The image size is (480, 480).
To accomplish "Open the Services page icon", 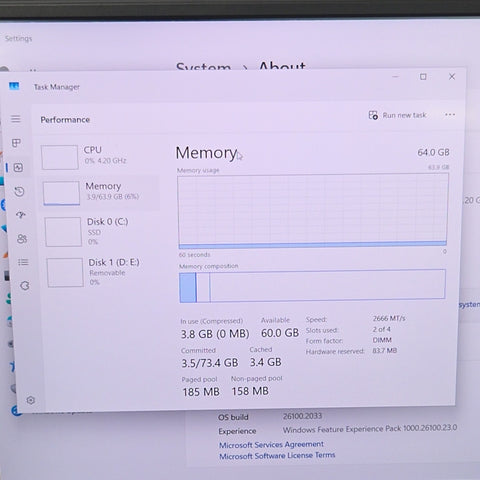I will coord(25,286).
